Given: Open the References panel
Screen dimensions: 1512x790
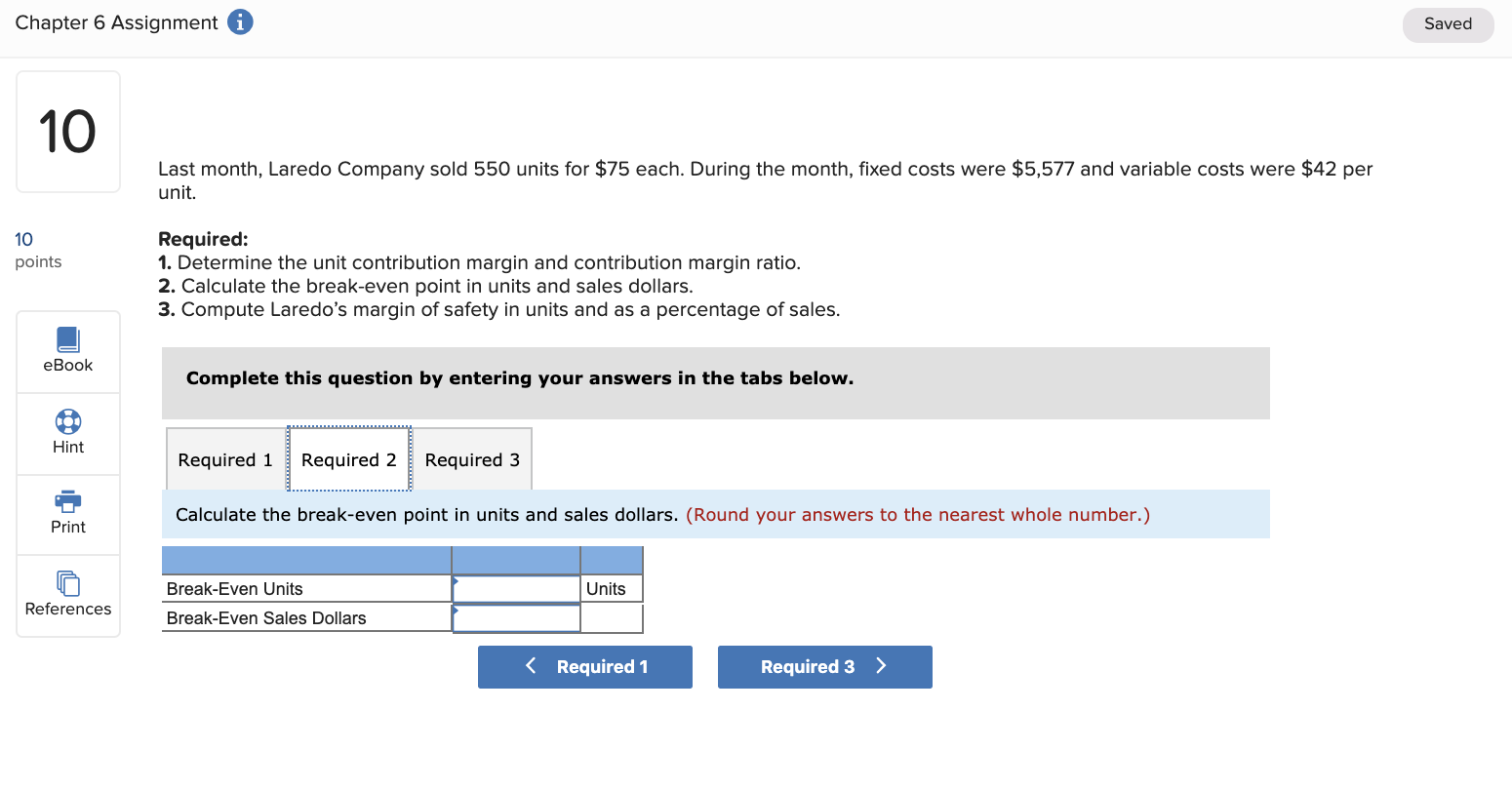Looking at the screenshot, I should pos(67,596).
